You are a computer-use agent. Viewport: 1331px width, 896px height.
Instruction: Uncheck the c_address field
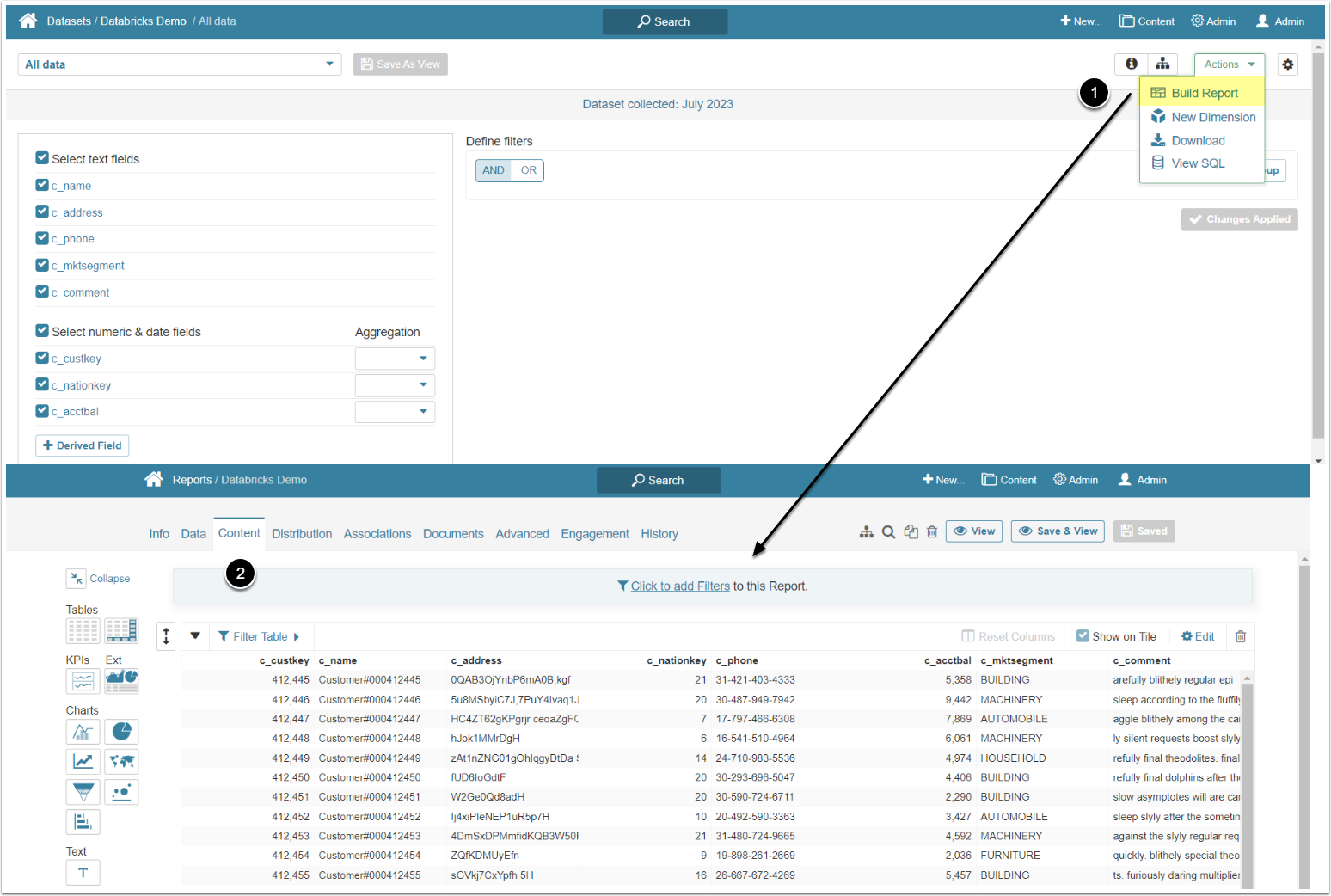(x=42, y=212)
